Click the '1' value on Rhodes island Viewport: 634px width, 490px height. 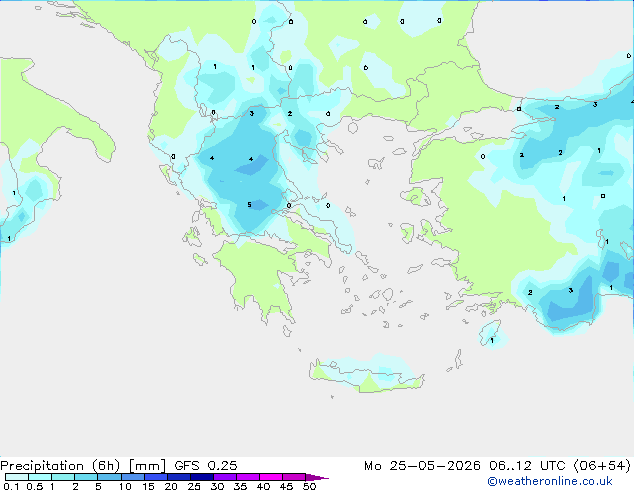492,341
